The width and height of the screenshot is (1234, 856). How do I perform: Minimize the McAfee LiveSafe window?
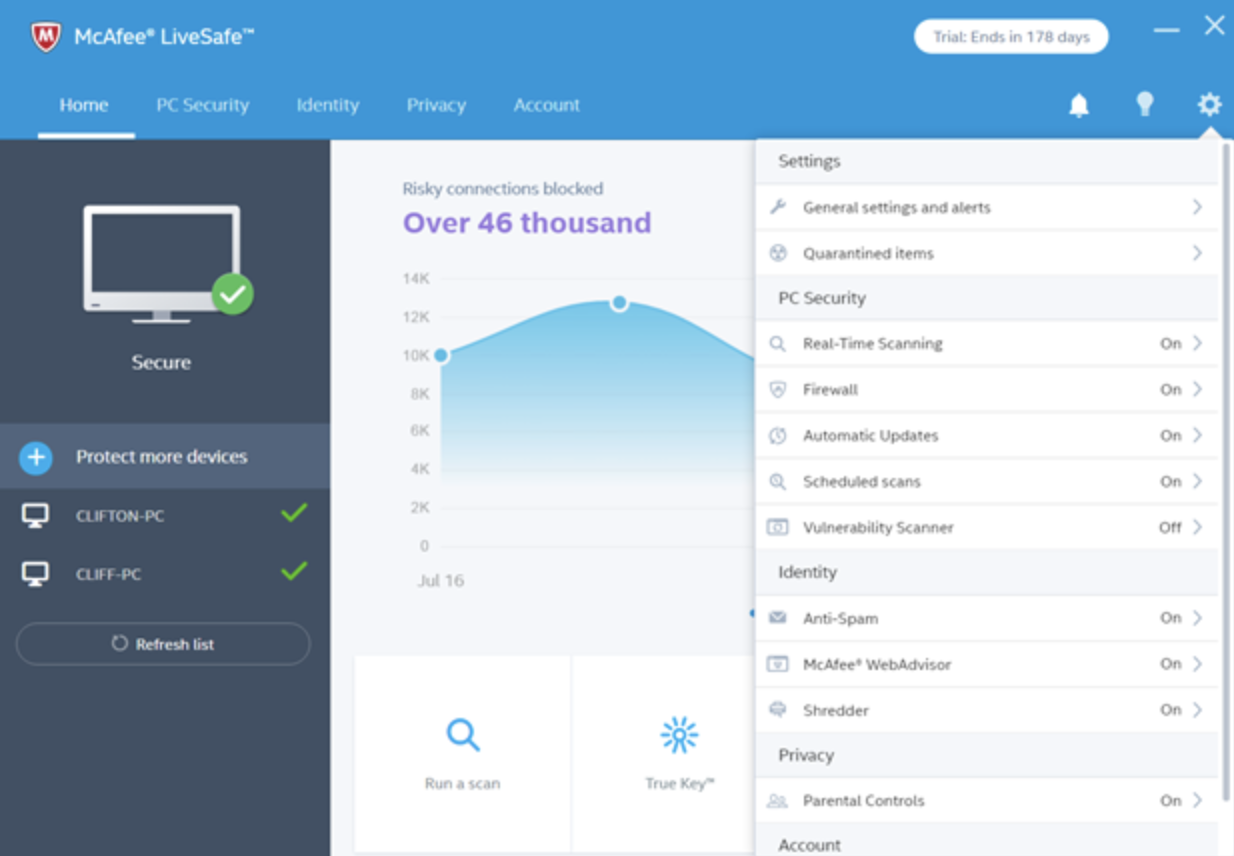tap(1166, 31)
